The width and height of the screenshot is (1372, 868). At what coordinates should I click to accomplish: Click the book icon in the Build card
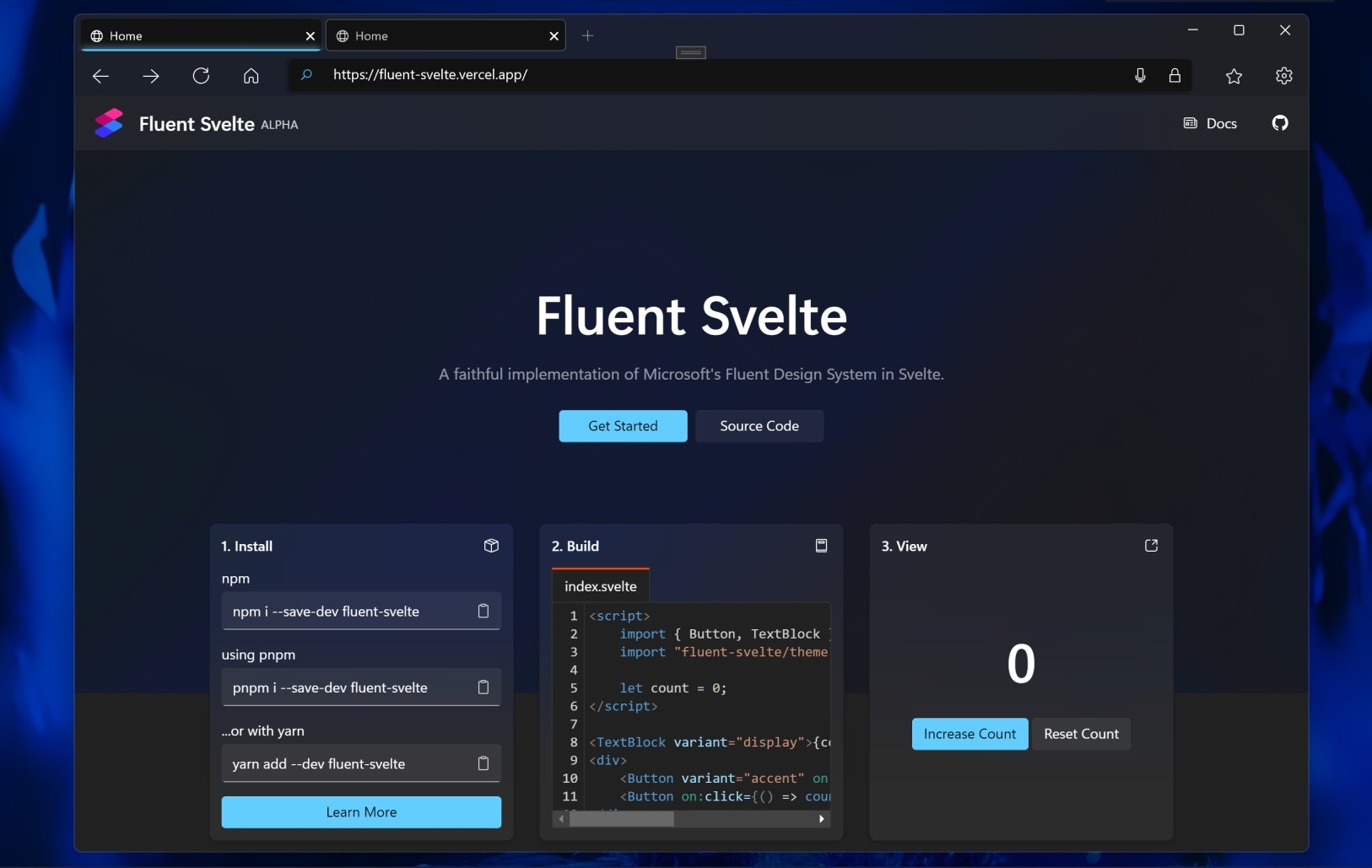[x=821, y=546]
